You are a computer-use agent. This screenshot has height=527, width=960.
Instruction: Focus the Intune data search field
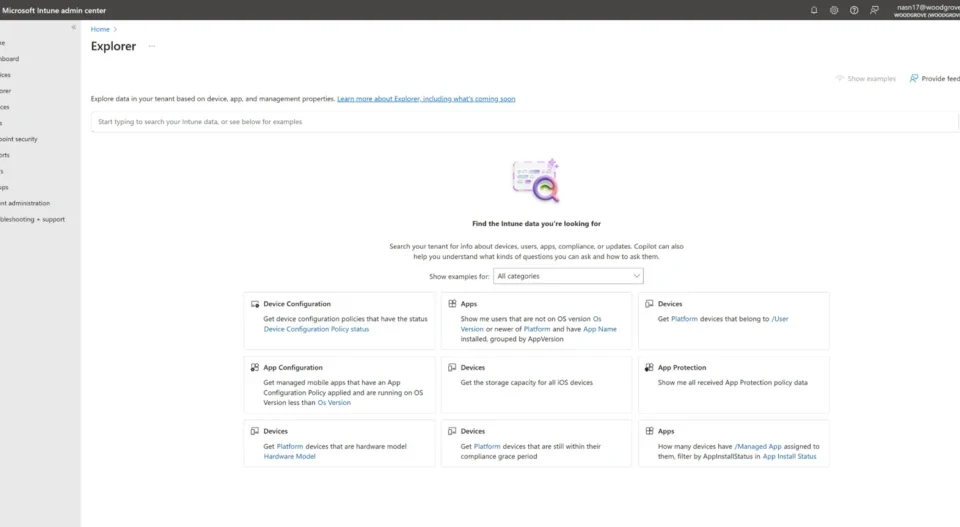pyautogui.click(x=524, y=122)
